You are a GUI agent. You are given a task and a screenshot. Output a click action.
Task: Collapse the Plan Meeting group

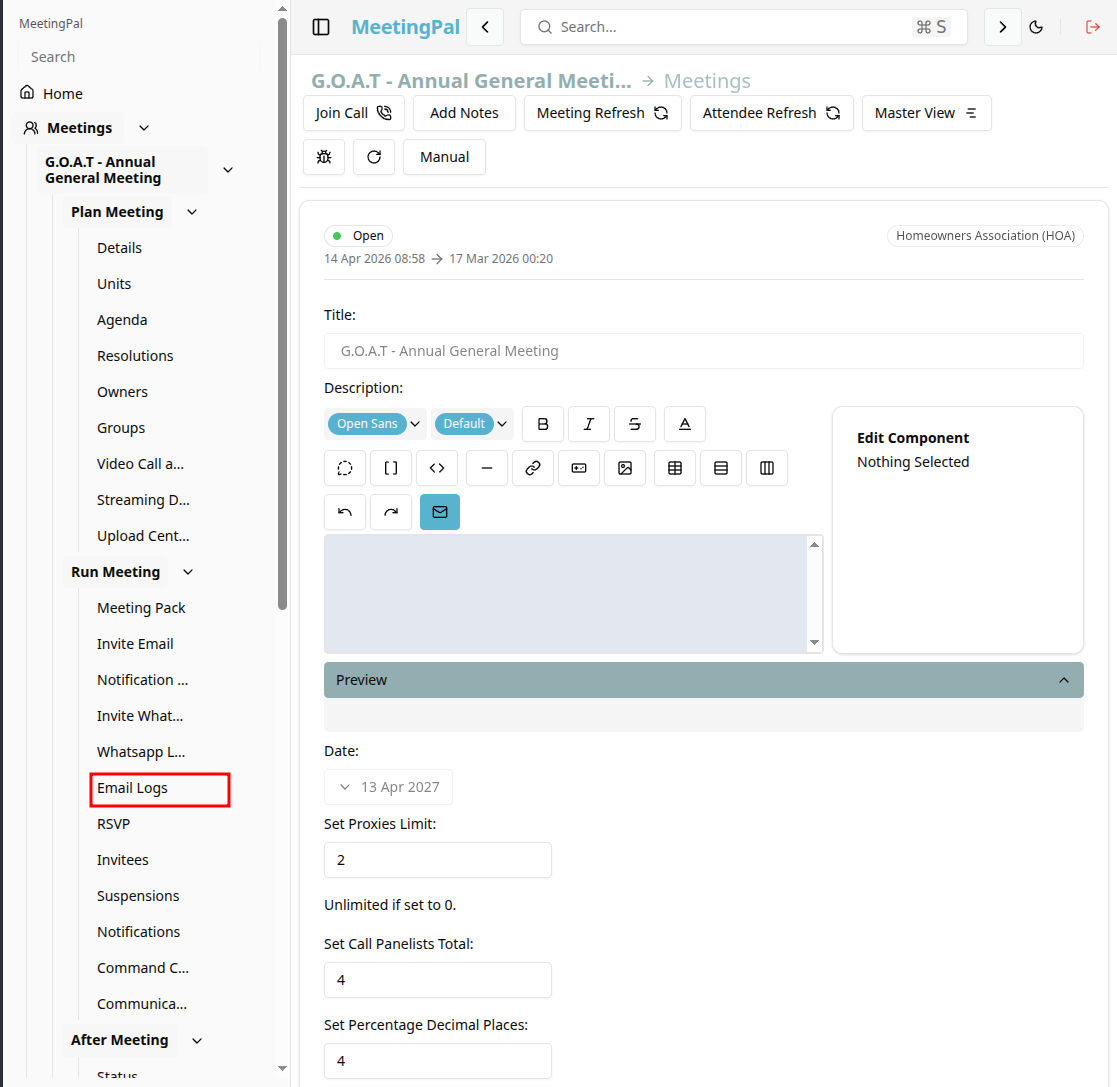tap(192, 212)
